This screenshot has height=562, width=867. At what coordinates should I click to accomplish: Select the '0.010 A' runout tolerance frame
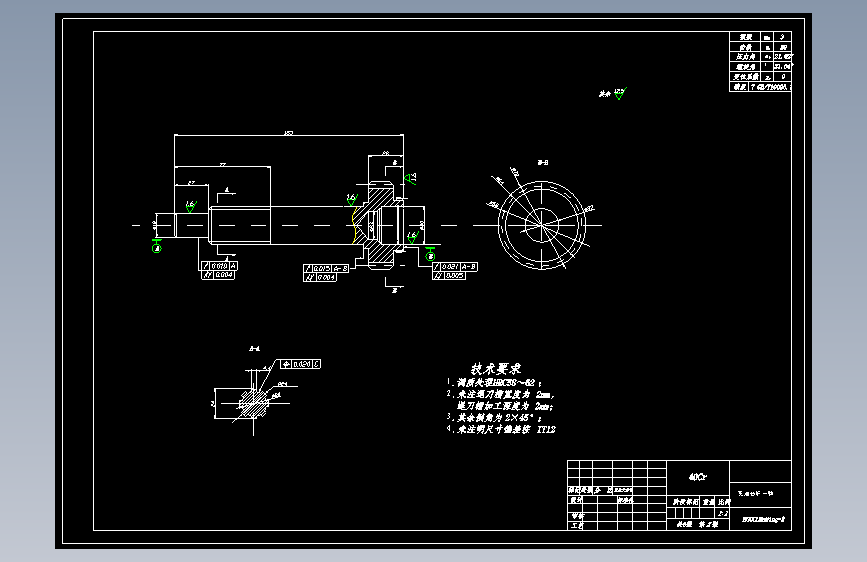coord(220,266)
